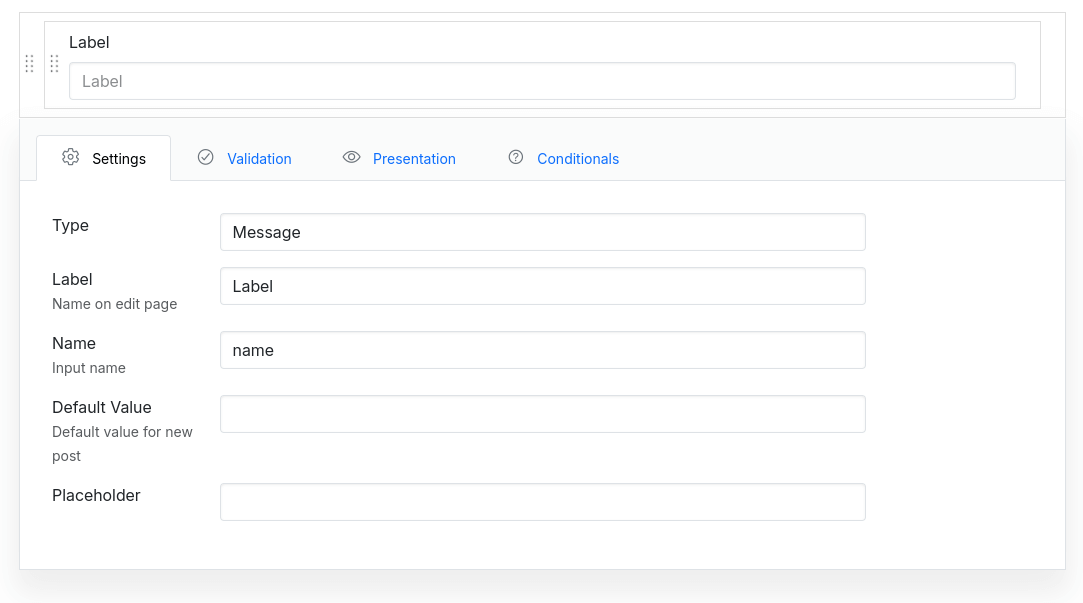Click the Input name description text
Viewport: 1083px width, 603px height.
[88, 367]
